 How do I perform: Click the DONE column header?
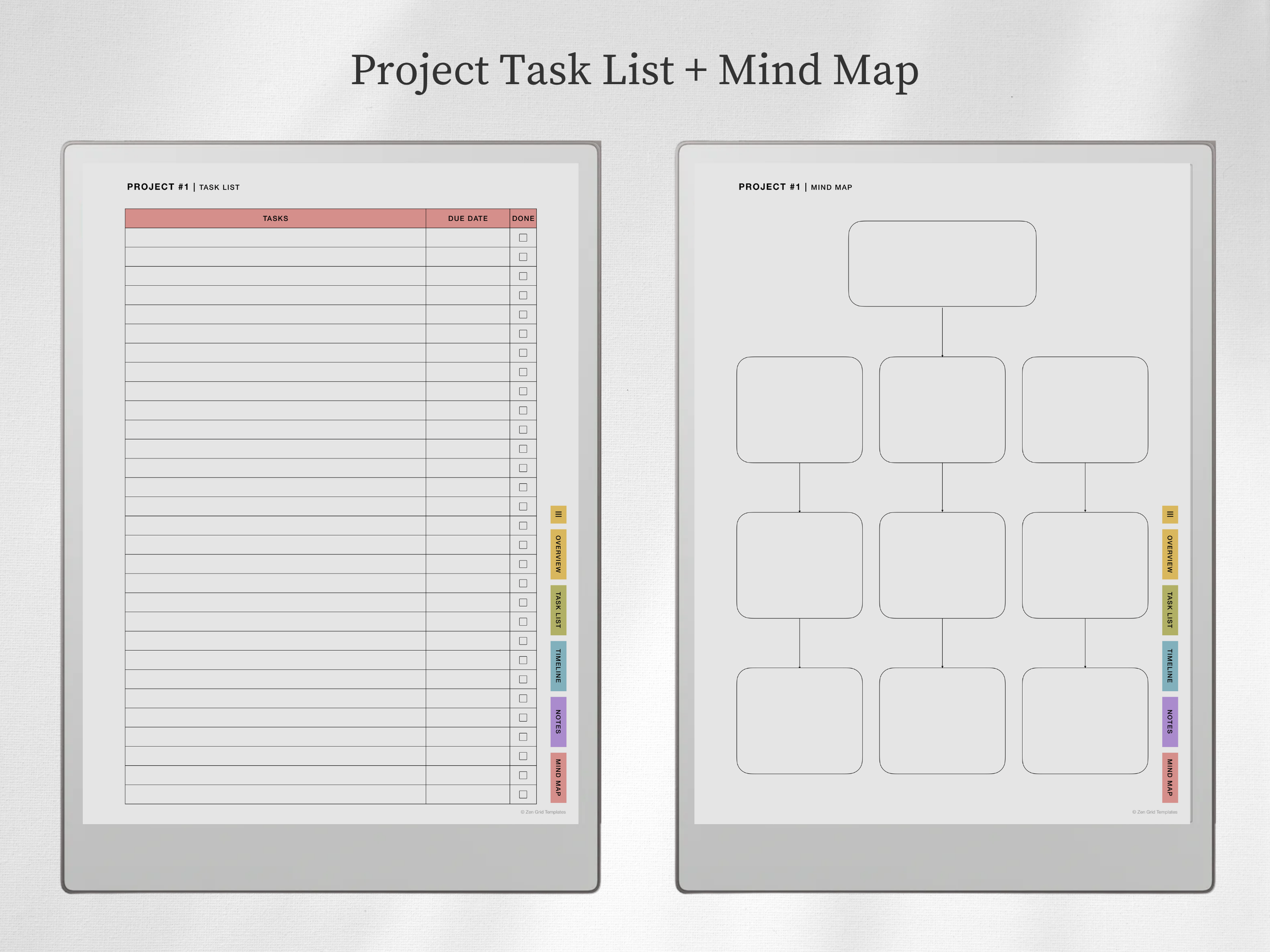coord(523,218)
